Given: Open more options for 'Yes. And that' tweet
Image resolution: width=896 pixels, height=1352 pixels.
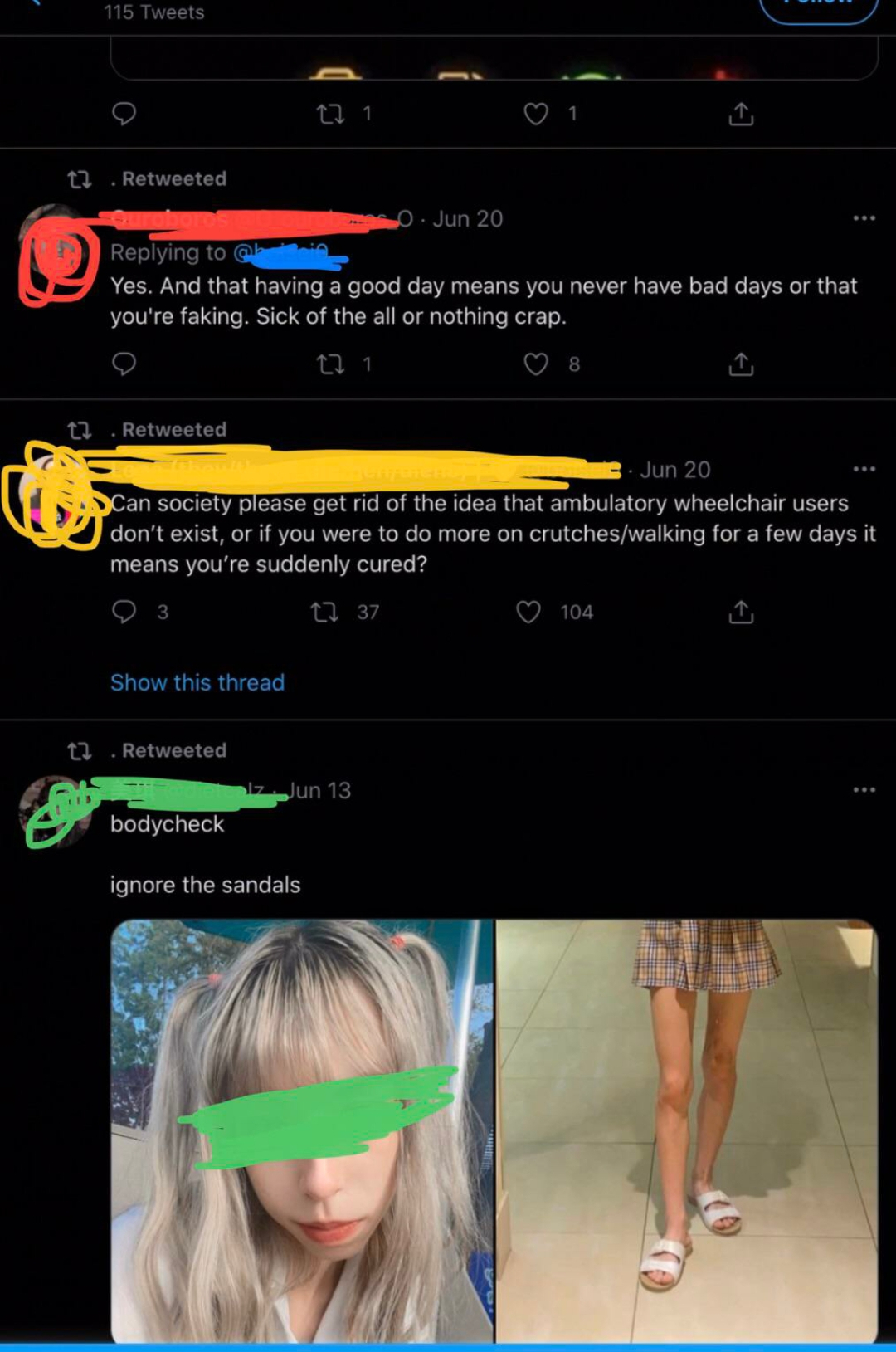Looking at the screenshot, I should tap(864, 218).
